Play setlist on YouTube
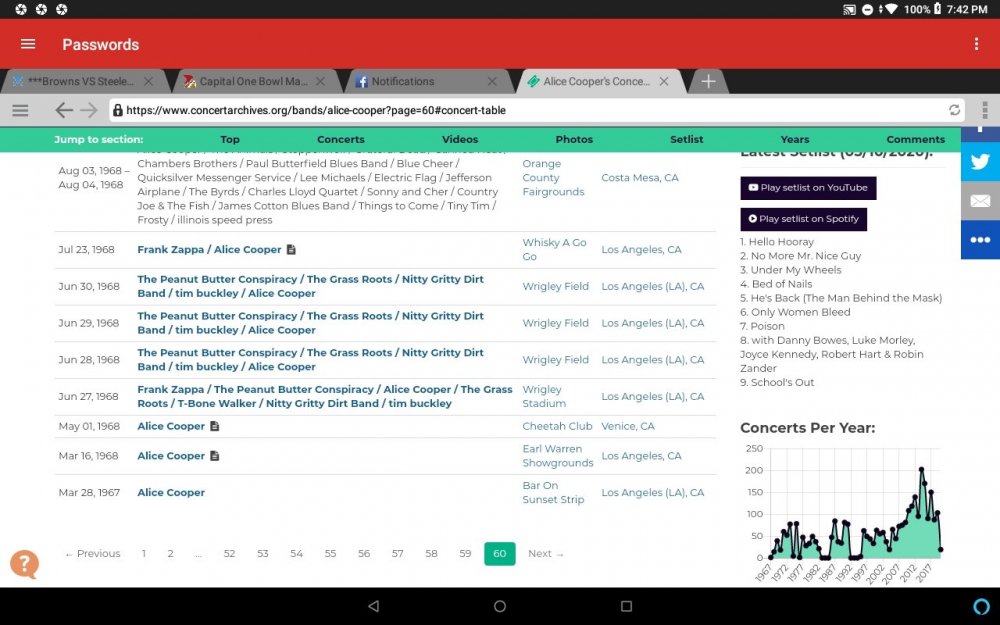The height and width of the screenshot is (625, 1000). [808, 188]
